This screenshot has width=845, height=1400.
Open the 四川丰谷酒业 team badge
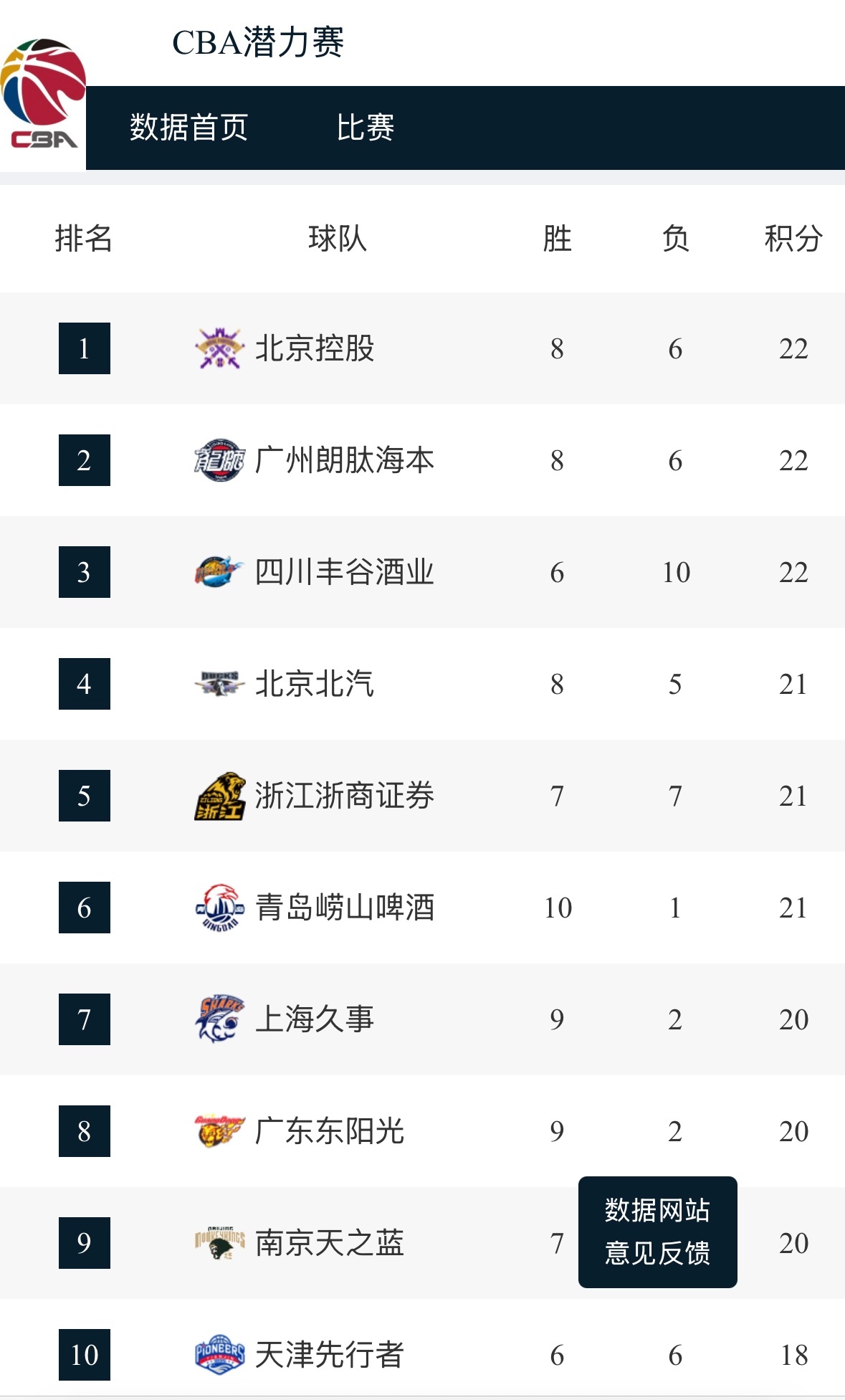(219, 571)
